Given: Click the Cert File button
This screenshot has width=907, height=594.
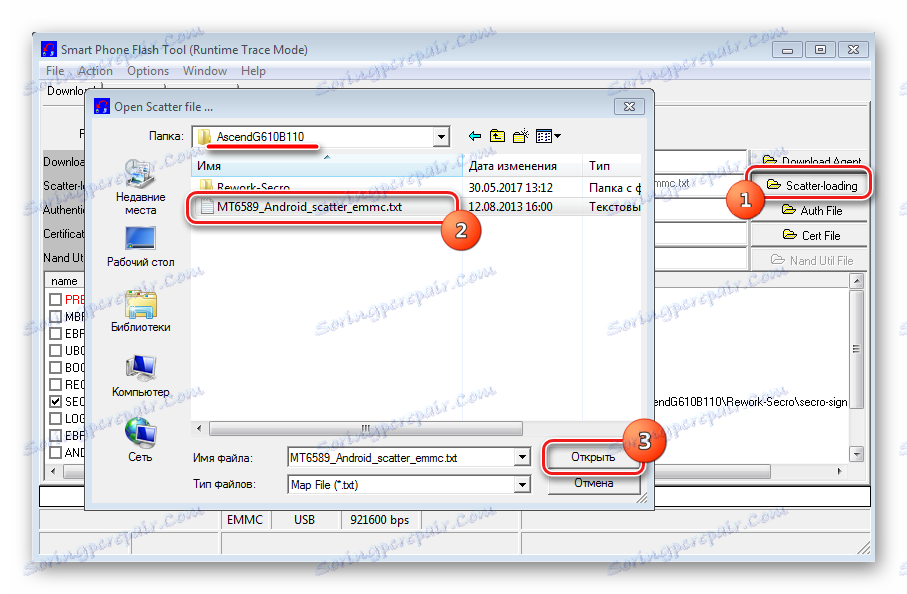Looking at the screenshot, I should [812, 235].
